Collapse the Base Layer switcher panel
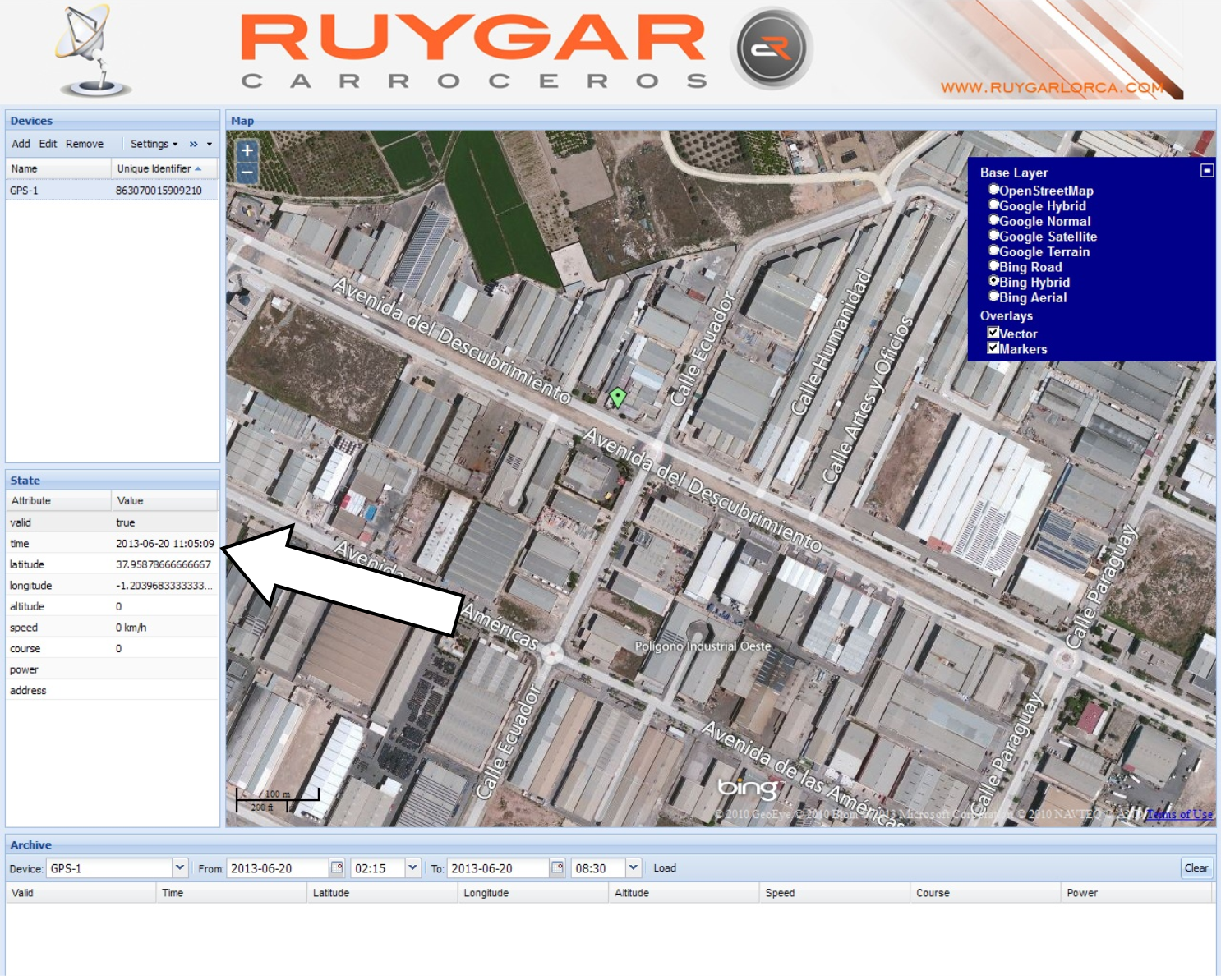Image resolution: width=1221 pixels, height=980 pixels. (1206, 171)
